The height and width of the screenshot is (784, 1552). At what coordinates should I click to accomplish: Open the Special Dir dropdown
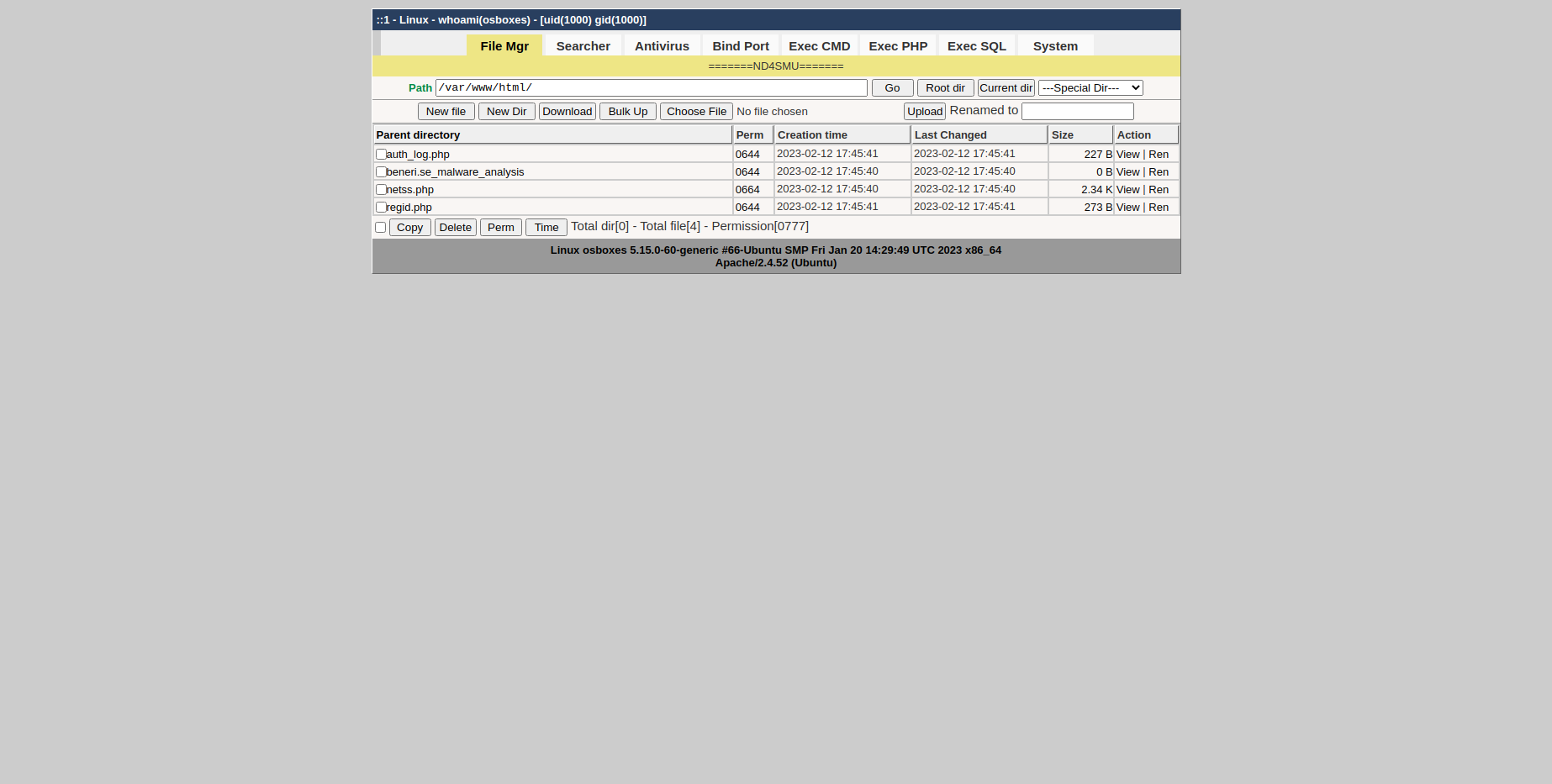[1090, 88]
